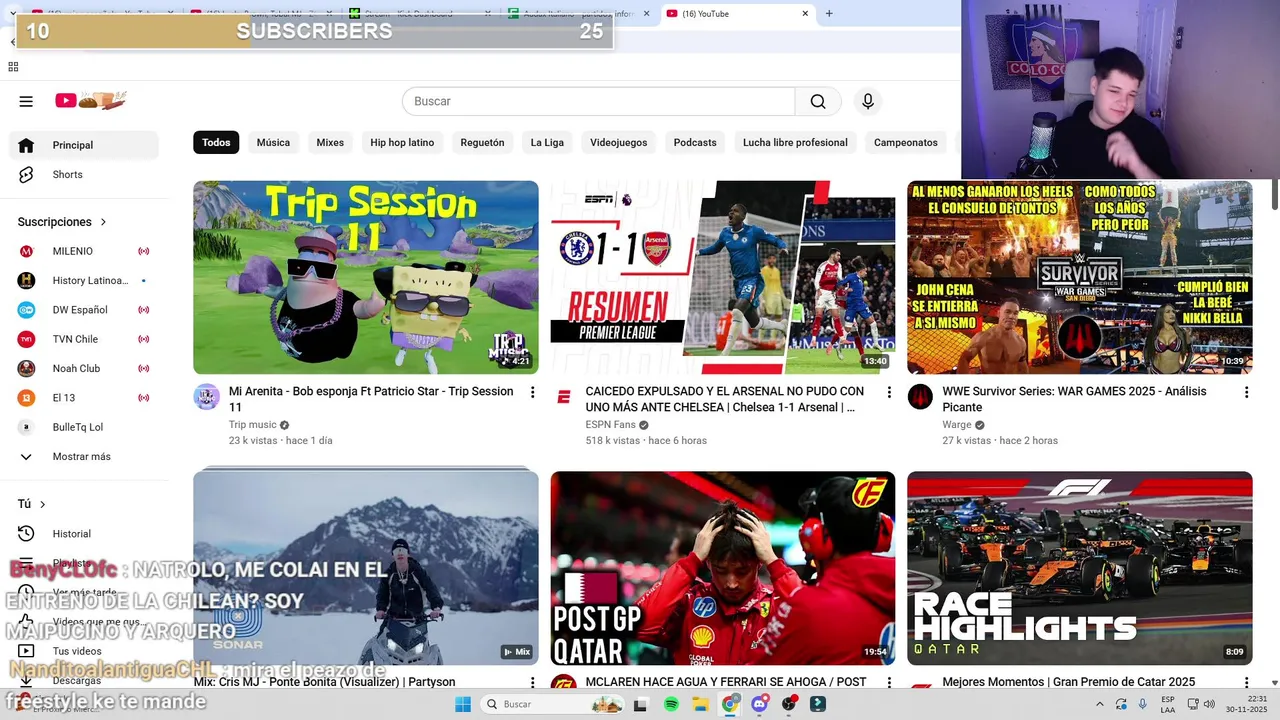Screen dimensions: 1280x720
Task: Select the DW Español channel avatar
Action: [27, 310]
